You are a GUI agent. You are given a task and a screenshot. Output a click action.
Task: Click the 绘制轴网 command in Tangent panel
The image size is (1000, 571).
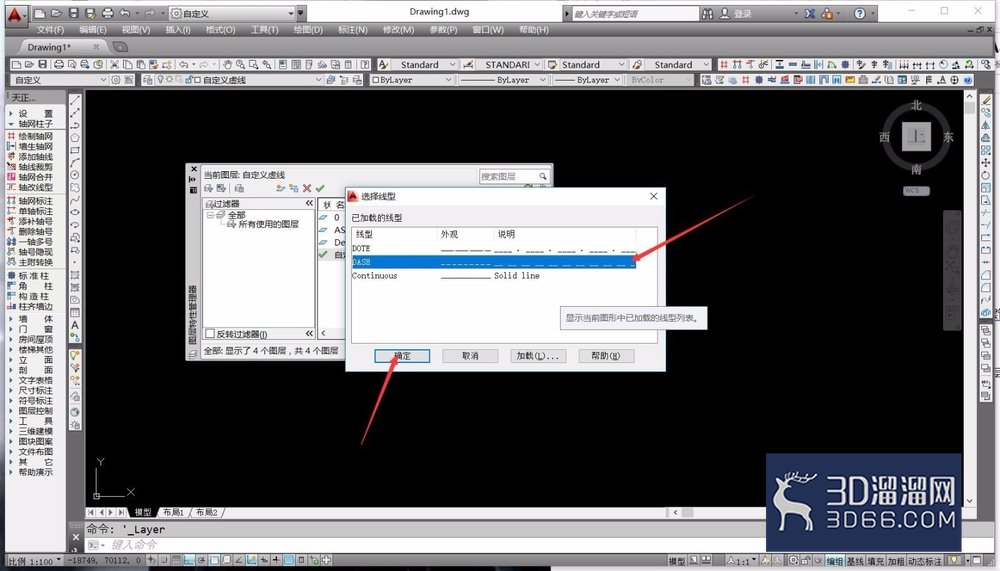35,136
